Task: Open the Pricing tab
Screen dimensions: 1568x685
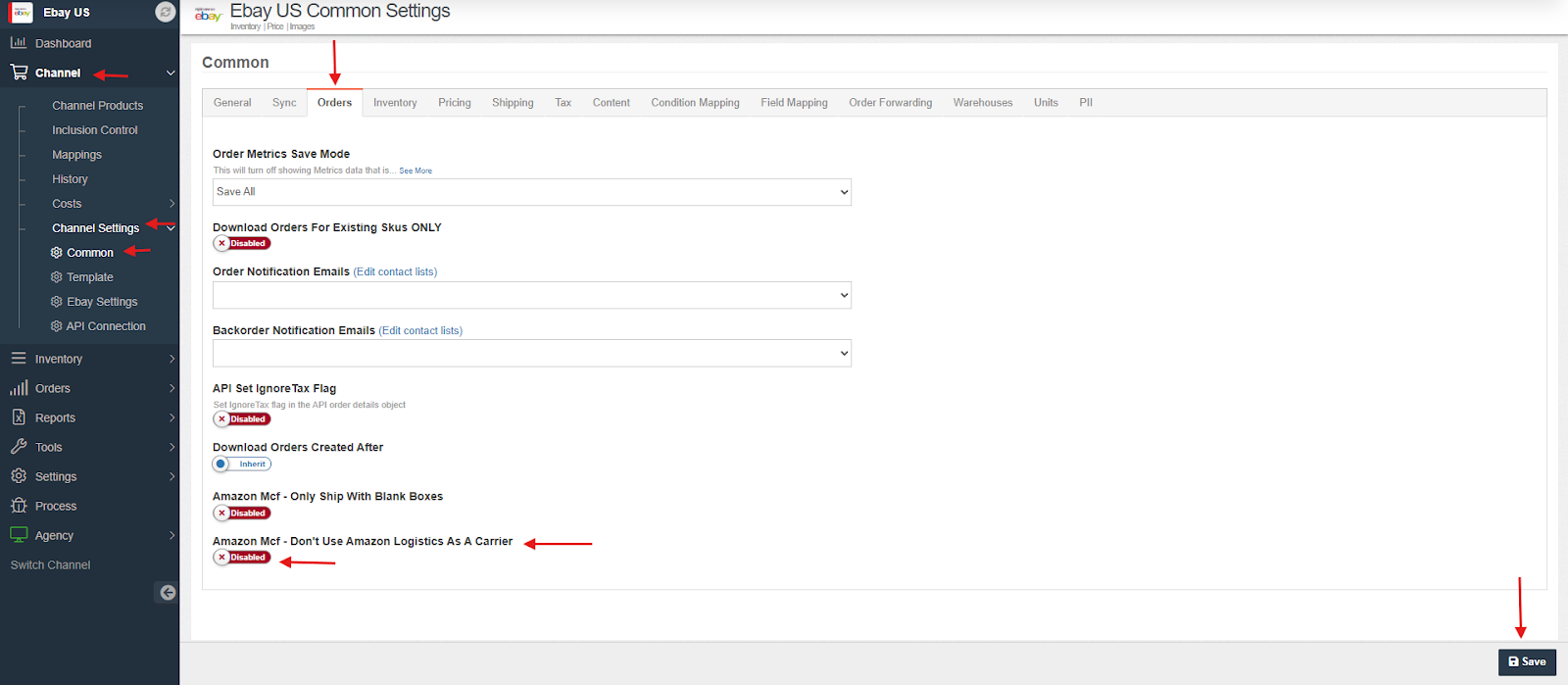Action: click(455, 103)
